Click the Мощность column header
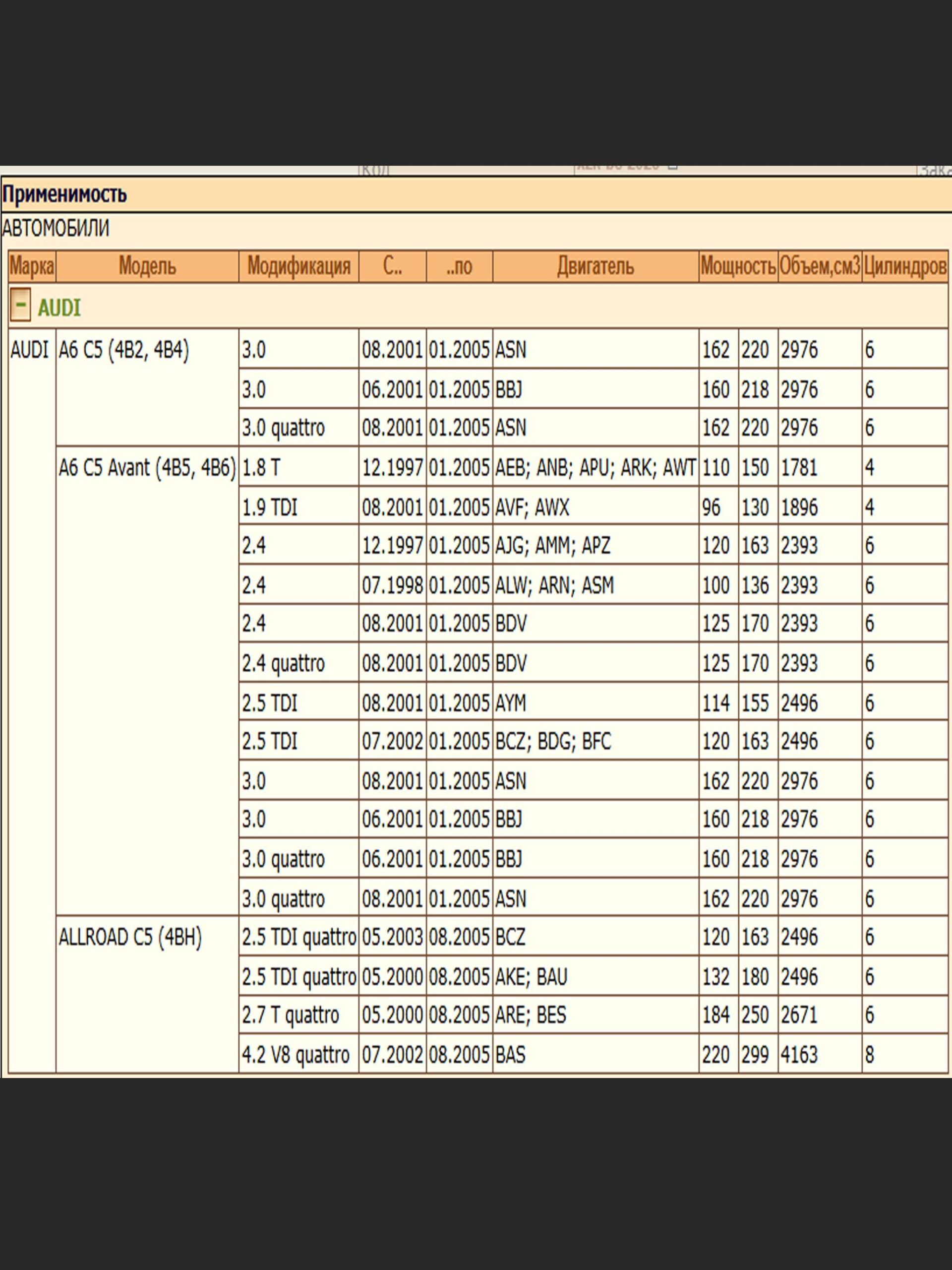This screenshot has height=1270, width=952. 738,266
